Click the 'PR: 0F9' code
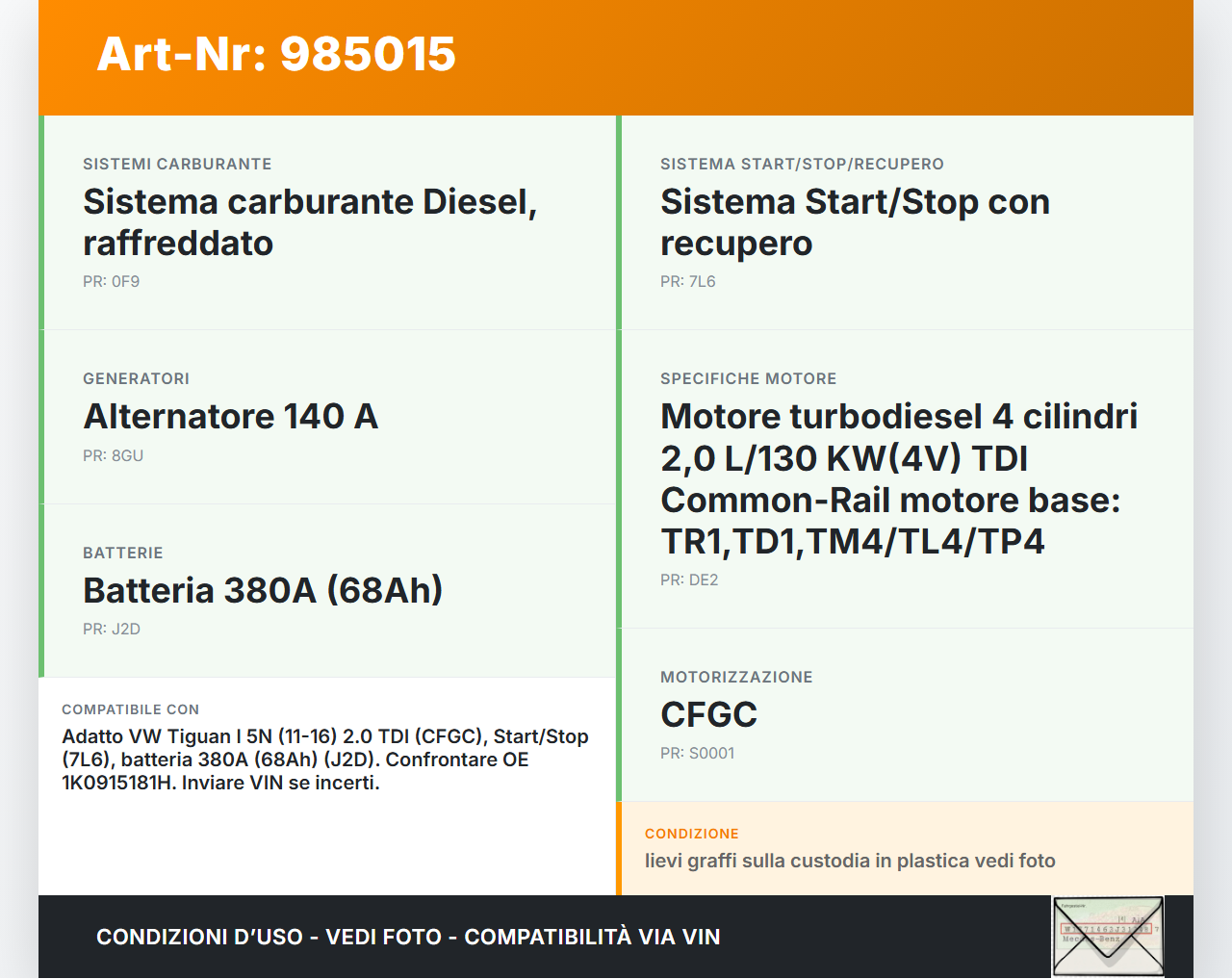The width and height of the screenshot is (1232, 979). coord(112,281)
